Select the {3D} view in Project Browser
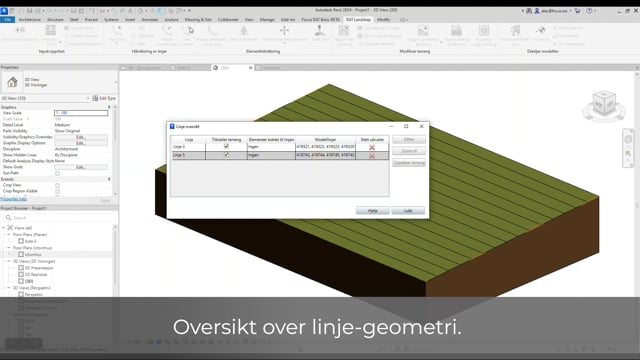Image resolution: width=640 pixels, height=360 pixels. click(29, 281)
